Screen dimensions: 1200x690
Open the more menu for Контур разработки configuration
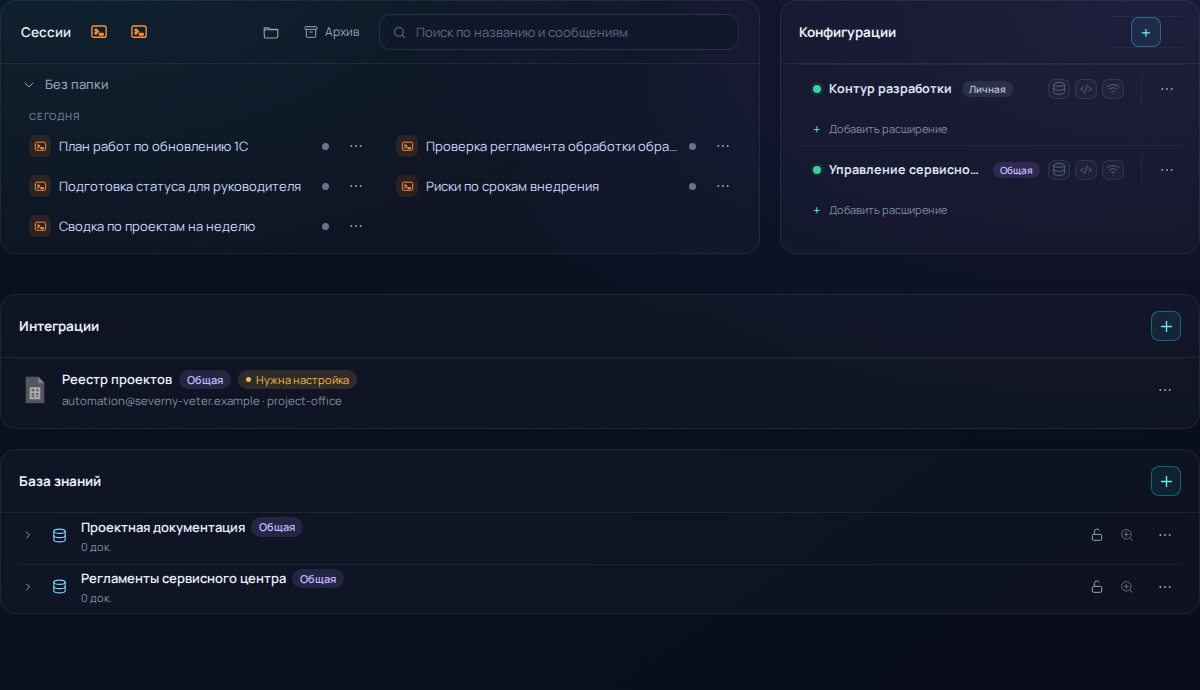click(x=1167, y=89)
